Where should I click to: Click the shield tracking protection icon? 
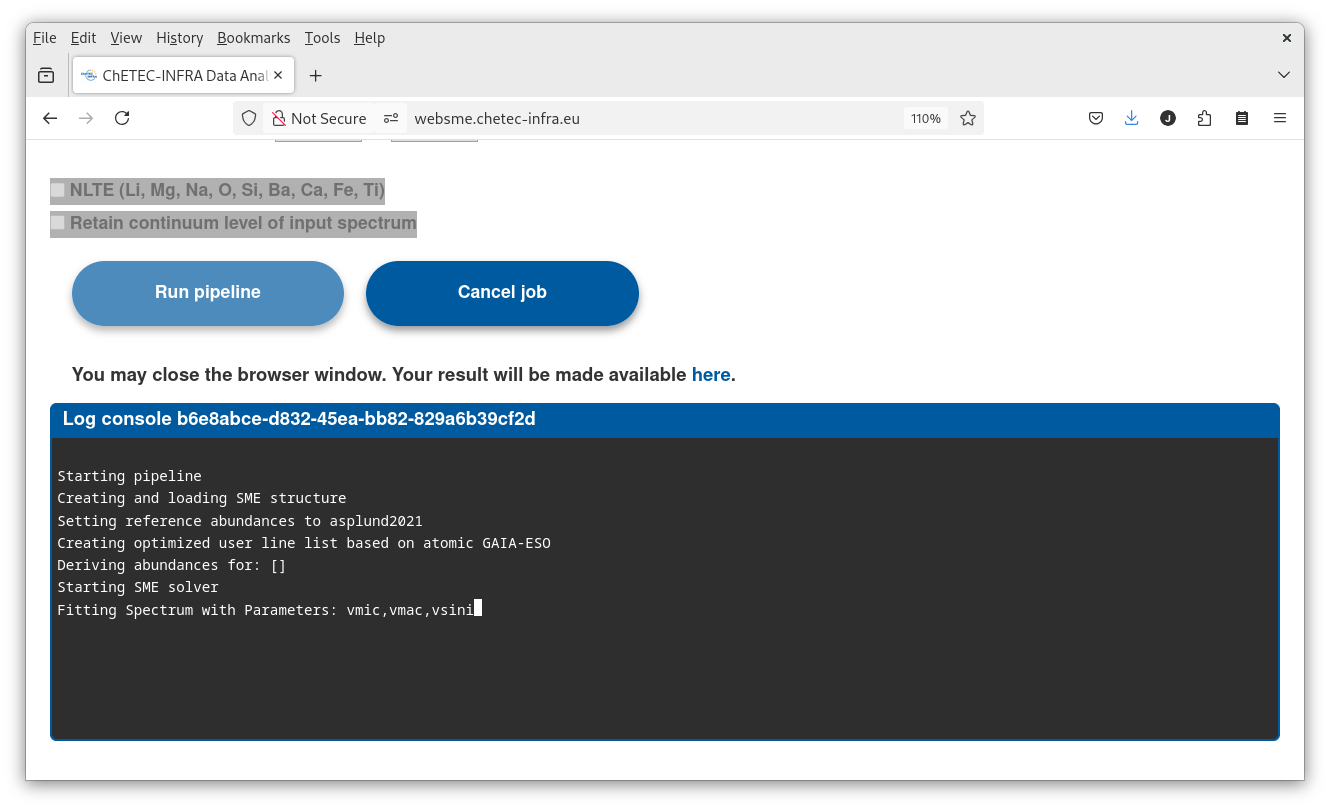250,118
